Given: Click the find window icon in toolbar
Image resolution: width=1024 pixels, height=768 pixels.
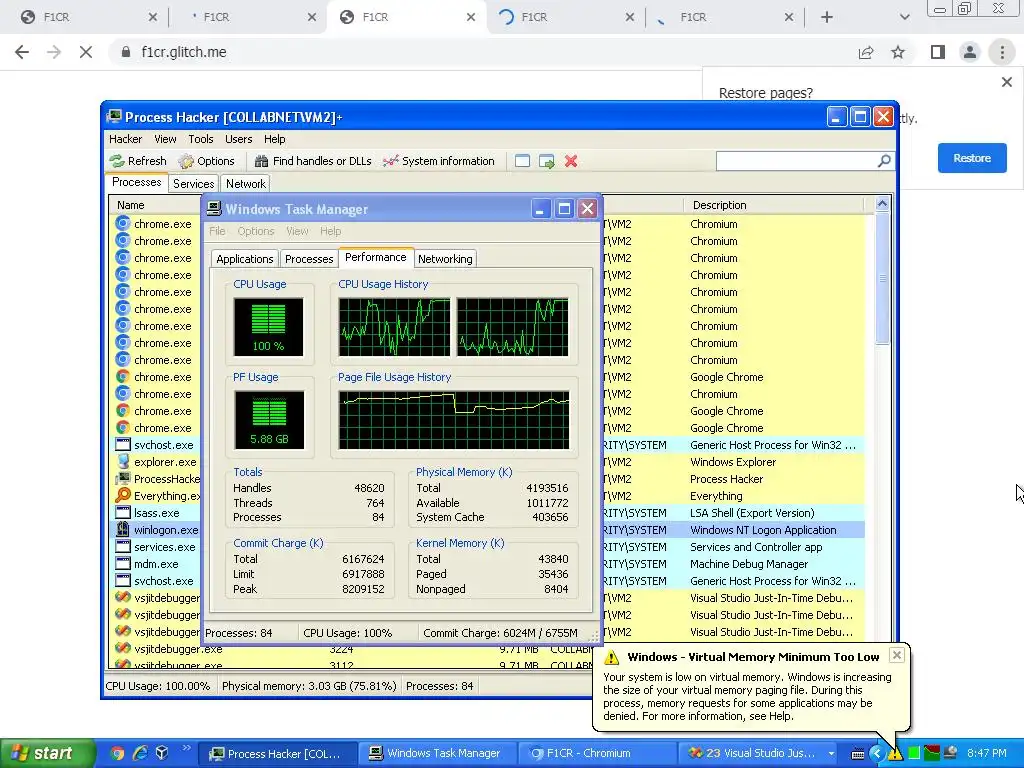Looking at the screenshot, I should pyautogui.click(x=522, y=161).
